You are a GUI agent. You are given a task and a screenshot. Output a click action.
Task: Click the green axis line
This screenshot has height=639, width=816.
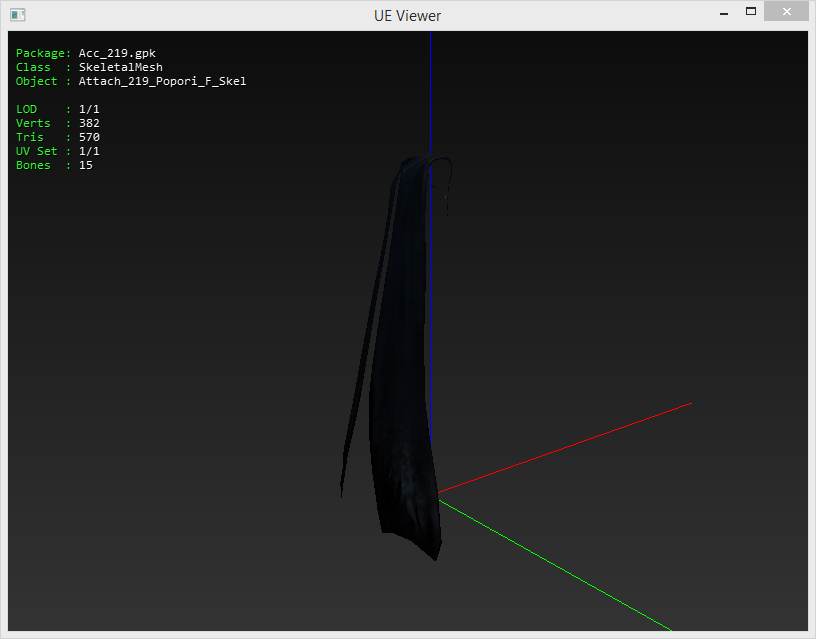(560, 568)
